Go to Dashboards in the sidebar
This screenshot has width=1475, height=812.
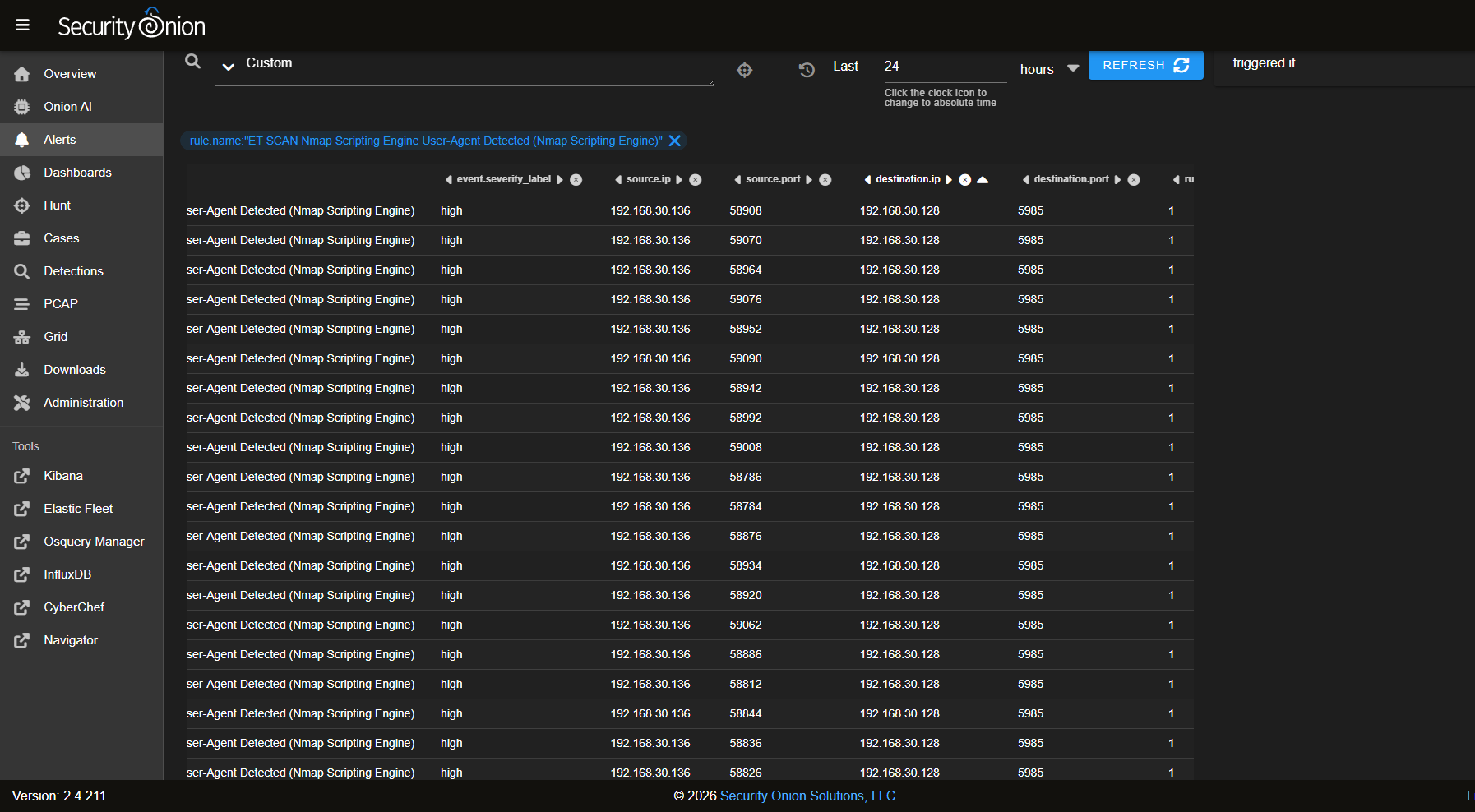[81, 173]
